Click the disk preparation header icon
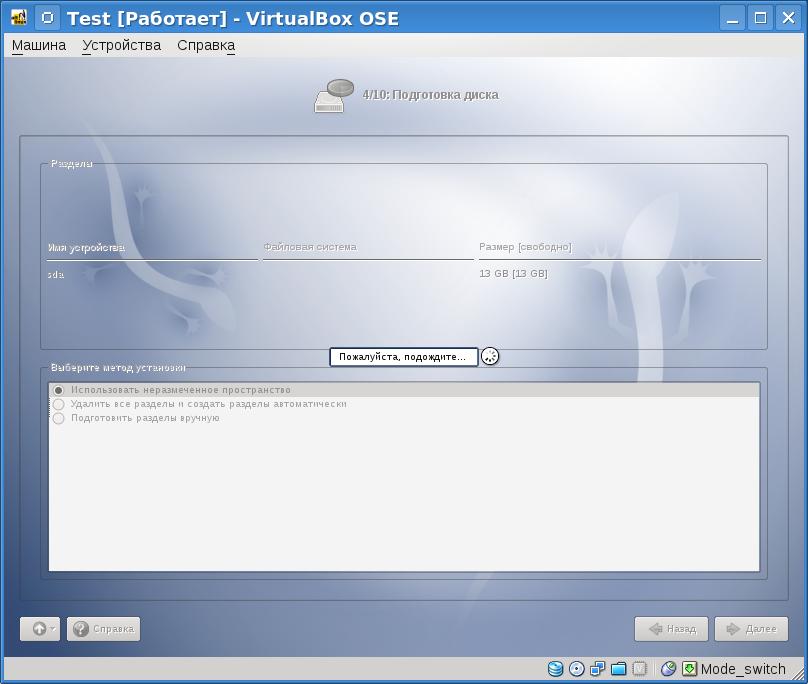This screenshot has width=808, height=684. tap(334, 96)
